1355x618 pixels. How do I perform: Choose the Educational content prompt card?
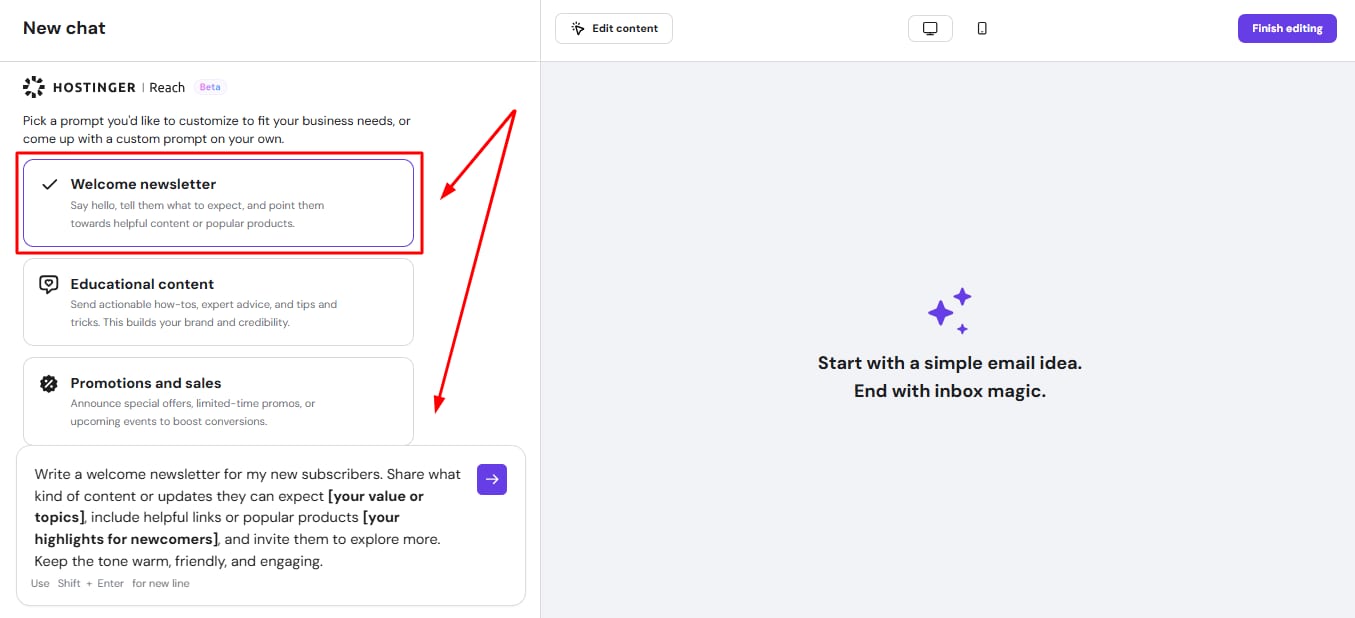(x=218, y=302)
